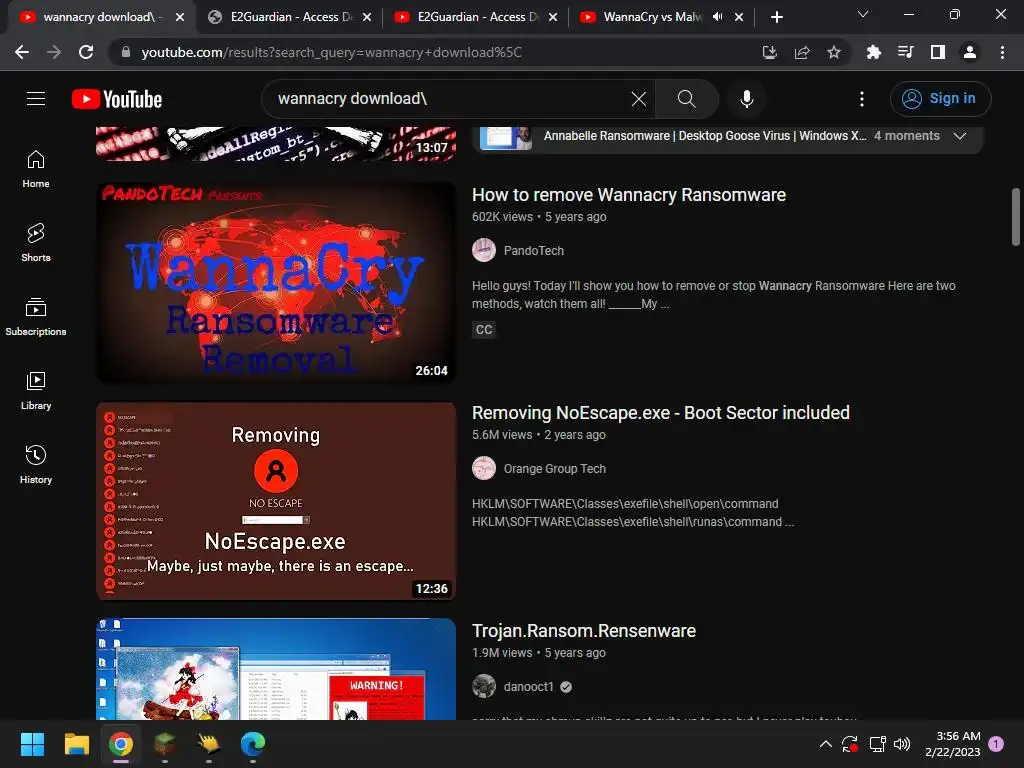
Task: Click the 13:07 video thumbnail at top
Action: [276, 143]
